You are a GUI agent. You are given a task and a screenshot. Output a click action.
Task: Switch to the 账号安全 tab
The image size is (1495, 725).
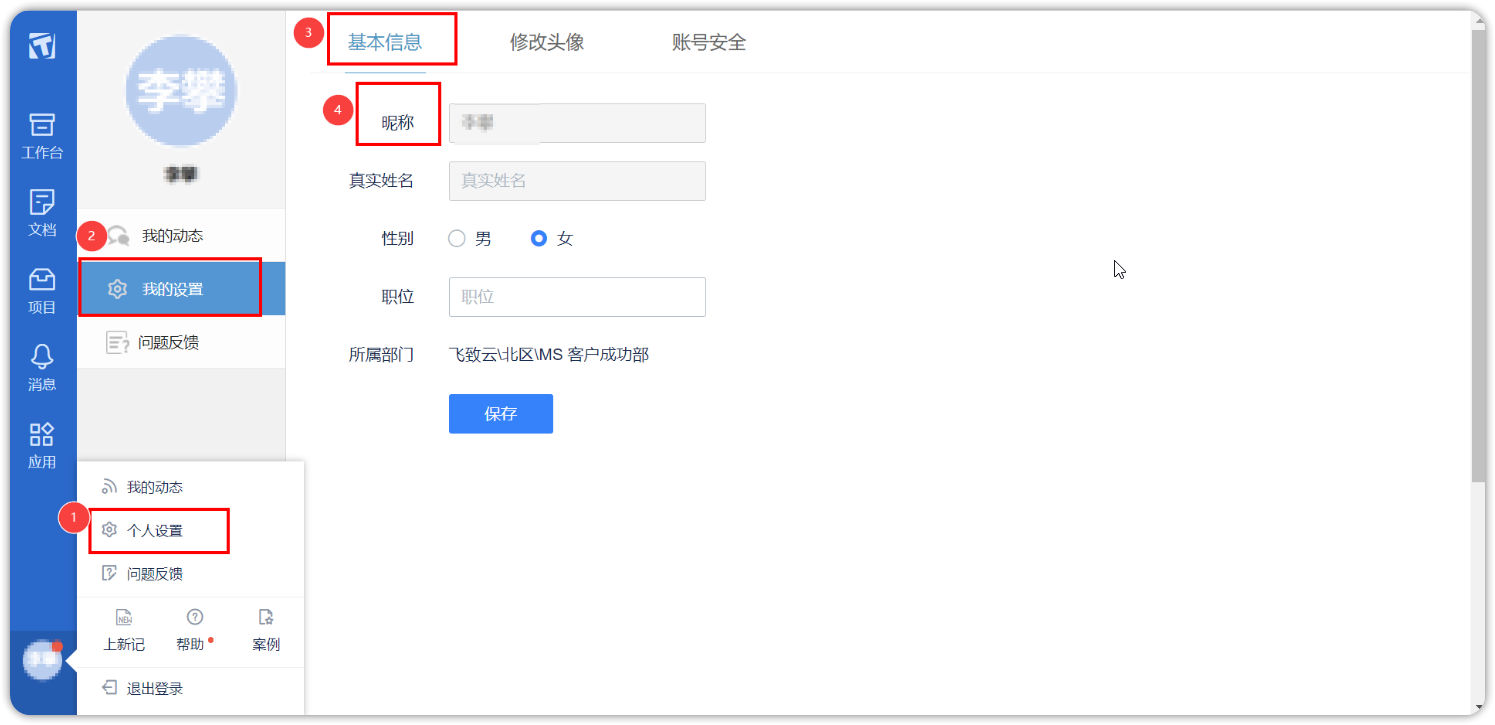[x=709, y=42]
